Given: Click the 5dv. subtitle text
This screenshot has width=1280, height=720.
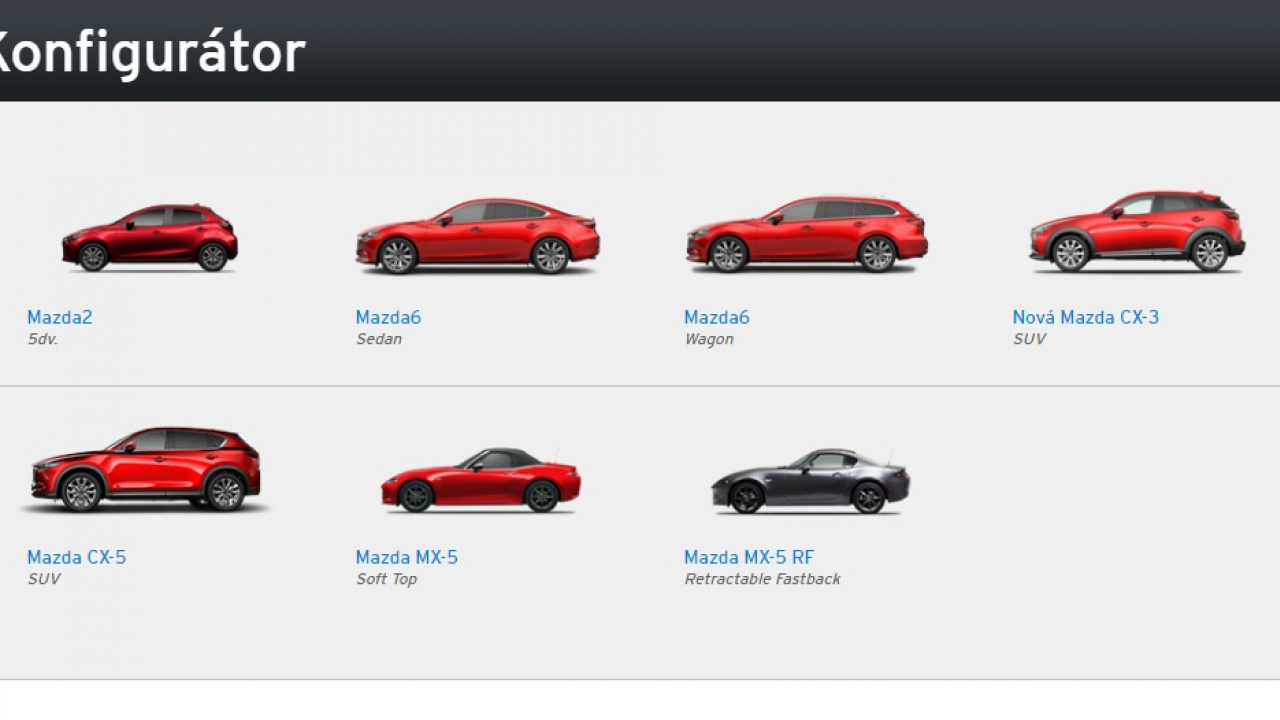Looking at the screenshot, I should click(x=43, y=339).
